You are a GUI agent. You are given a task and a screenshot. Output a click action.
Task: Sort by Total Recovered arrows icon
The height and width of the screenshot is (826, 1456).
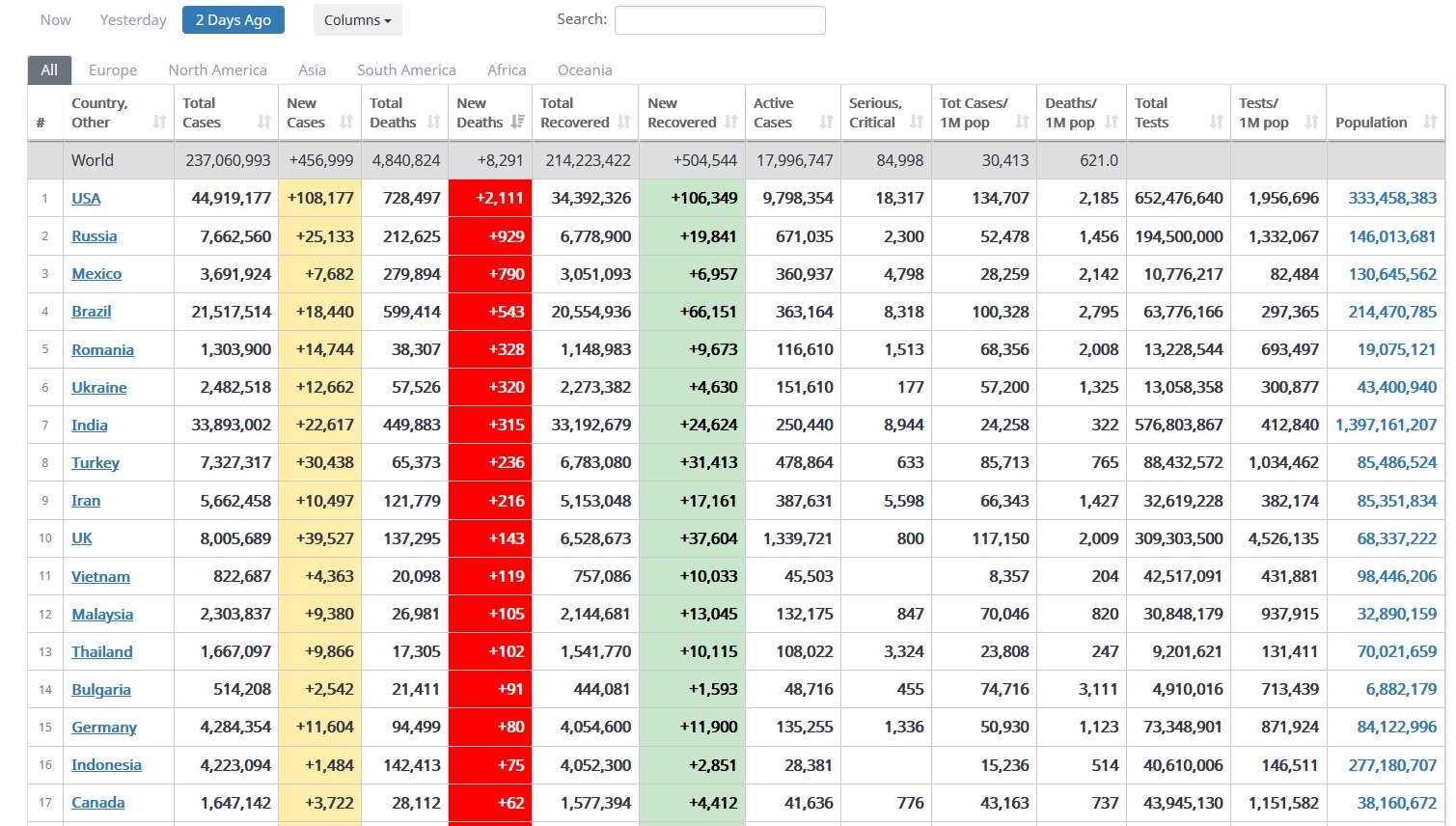point(624,123)
